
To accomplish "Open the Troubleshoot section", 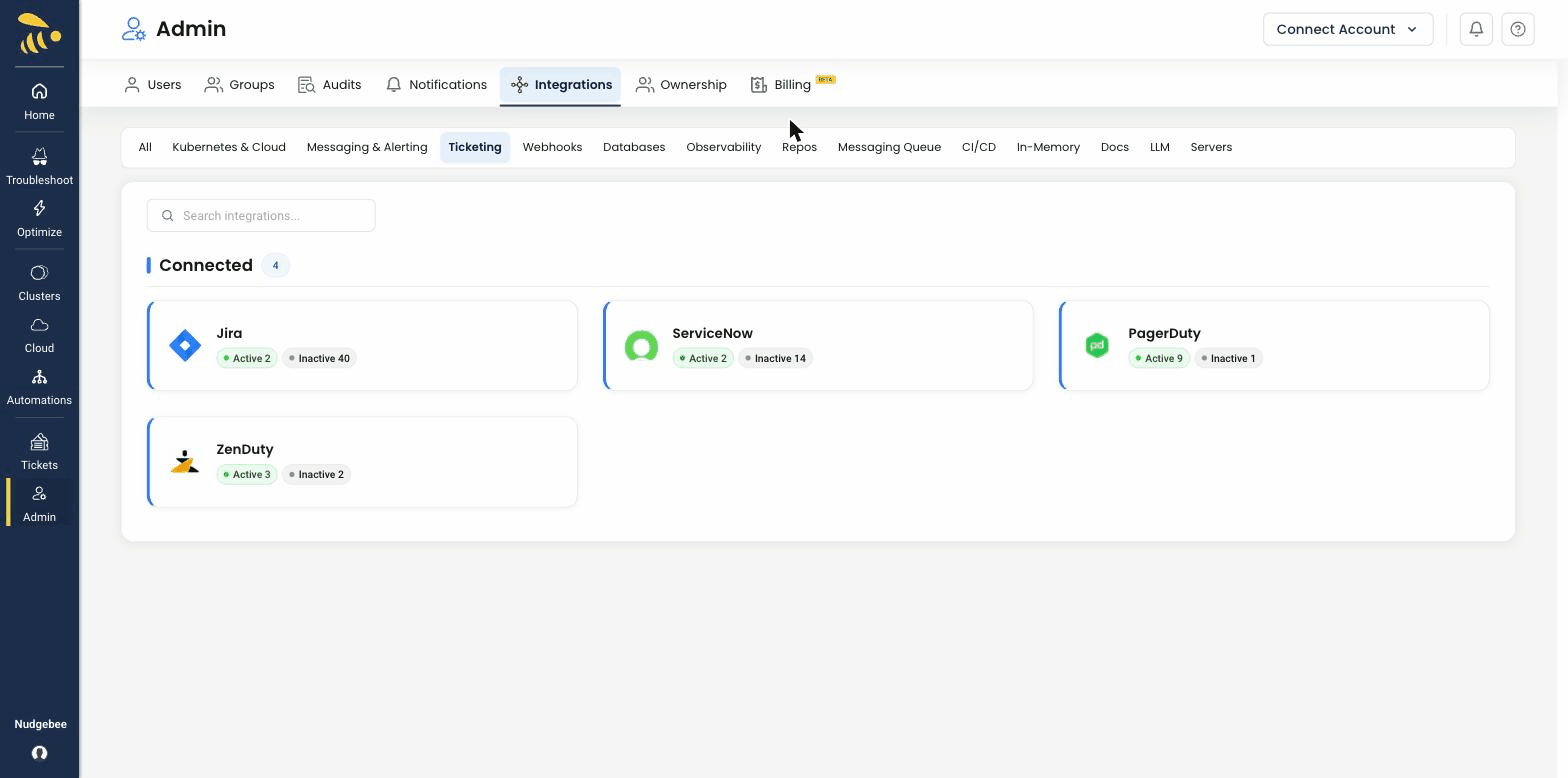I will 39,167.
